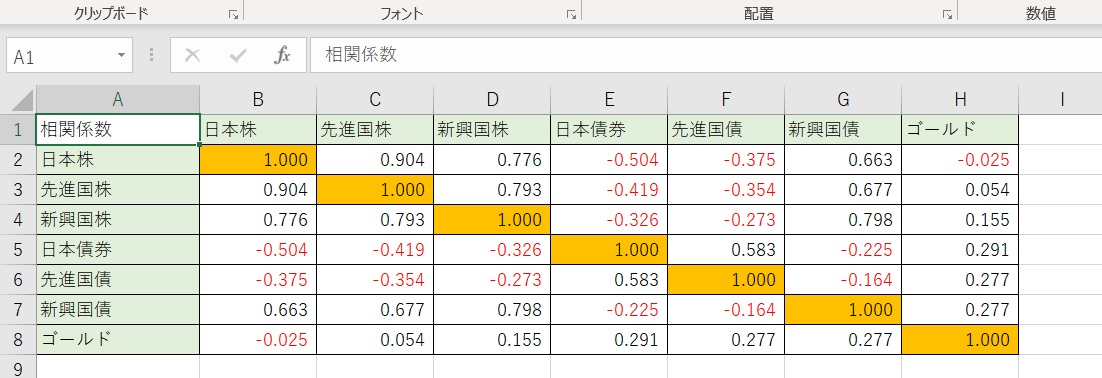The width and height of the screenshot is (1102, 378).
Task: Click row label cell A8 ゴールド
Action: (118, 340)
